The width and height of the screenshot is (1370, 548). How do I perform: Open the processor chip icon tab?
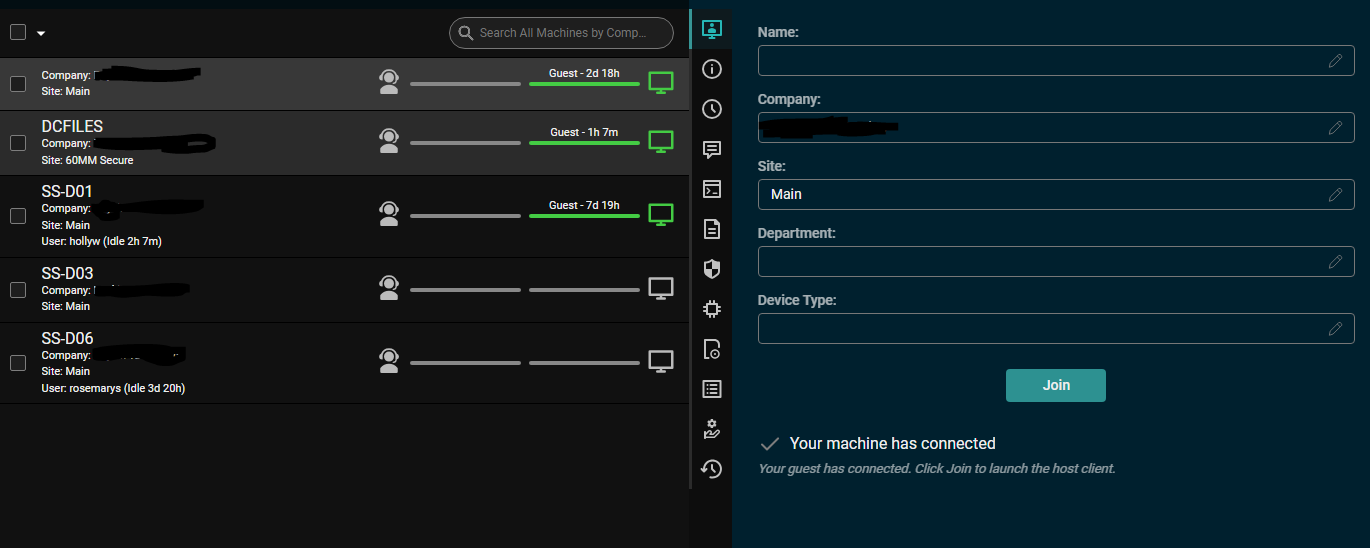711,309
